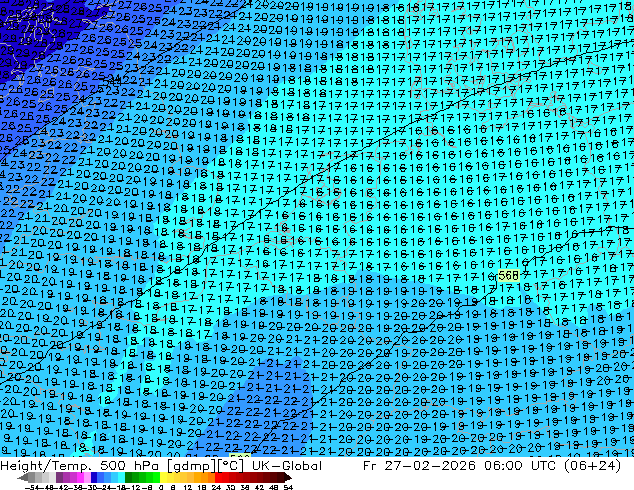Click the right arrow end of the color bar

click(x=288, y=477)
